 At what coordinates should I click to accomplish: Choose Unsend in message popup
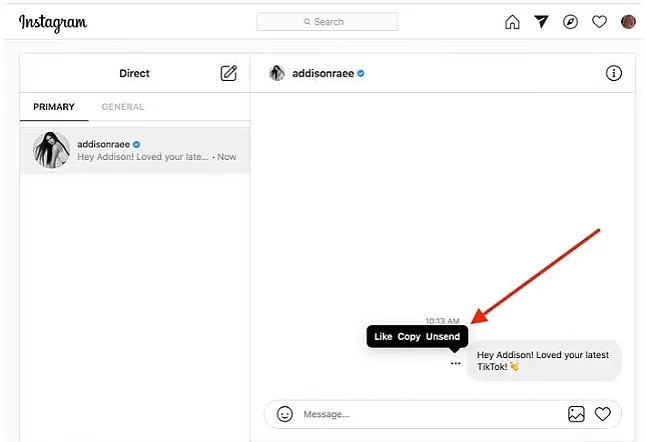(443, 337)
